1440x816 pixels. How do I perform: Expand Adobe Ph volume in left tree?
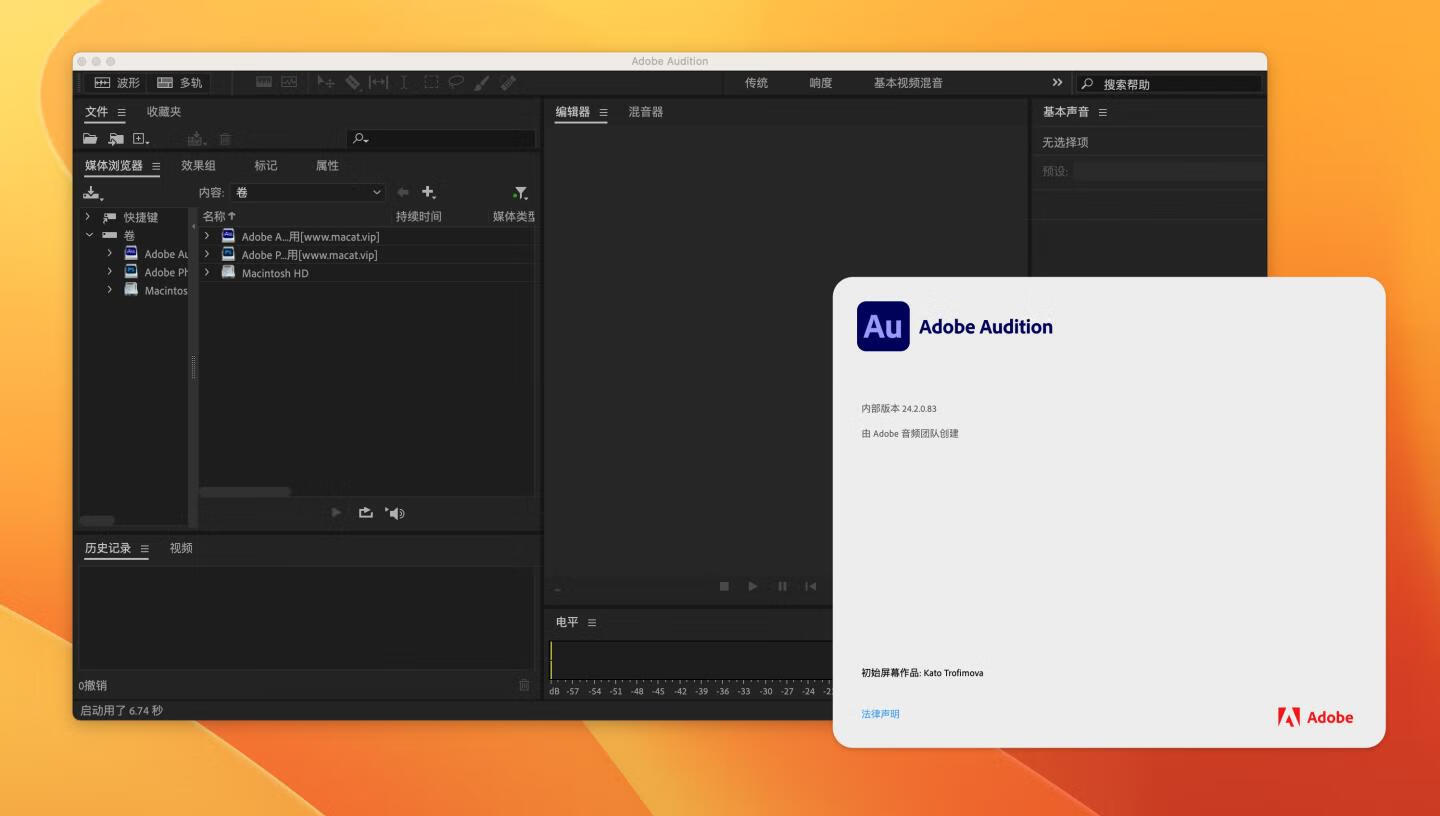(110, 272)
